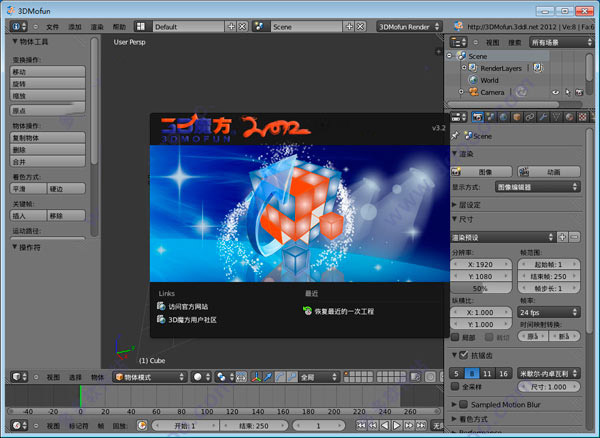Click the pin icon beside Scene in properties
The width and height of the screenshot is (600, 438).
pyautogui.click(x=455, y=135)
